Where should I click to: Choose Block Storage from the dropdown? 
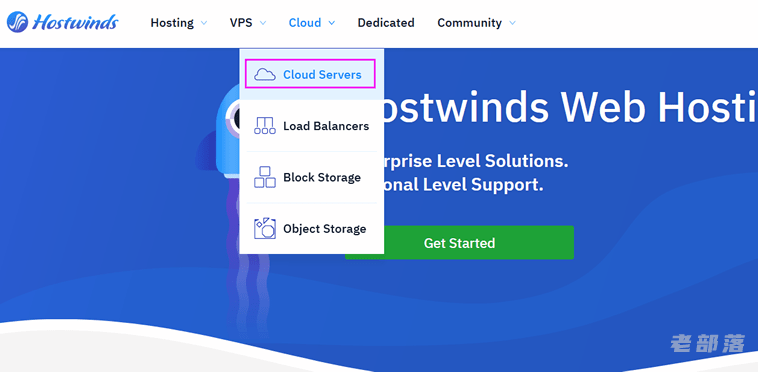pos(312,177)
